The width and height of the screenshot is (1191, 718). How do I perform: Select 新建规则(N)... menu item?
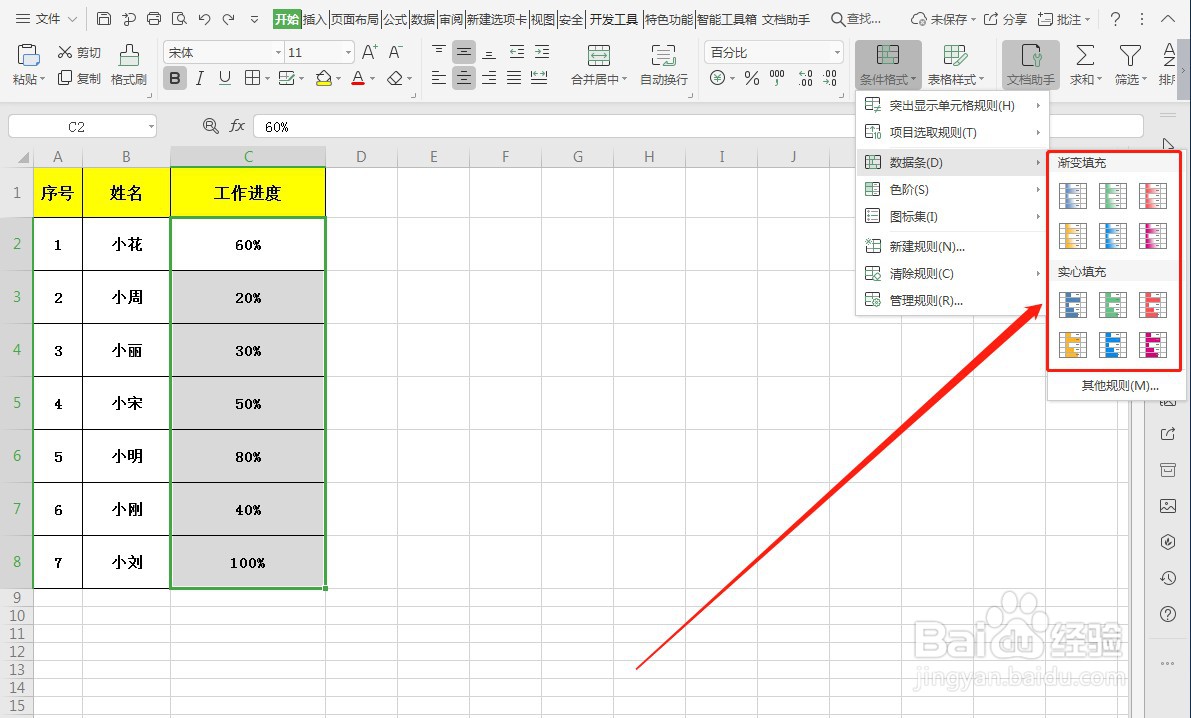(x=952, y=246)
